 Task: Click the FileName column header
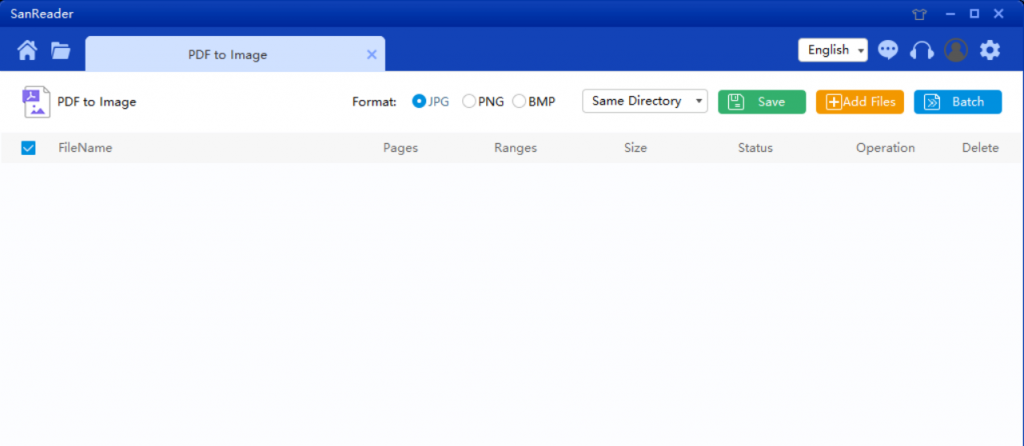coord(85,148)
